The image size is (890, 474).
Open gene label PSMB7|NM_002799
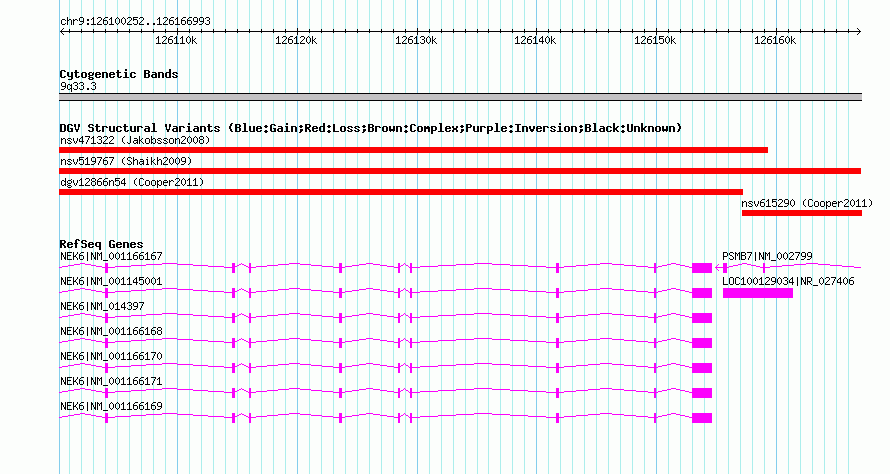[x=767, y=256]
